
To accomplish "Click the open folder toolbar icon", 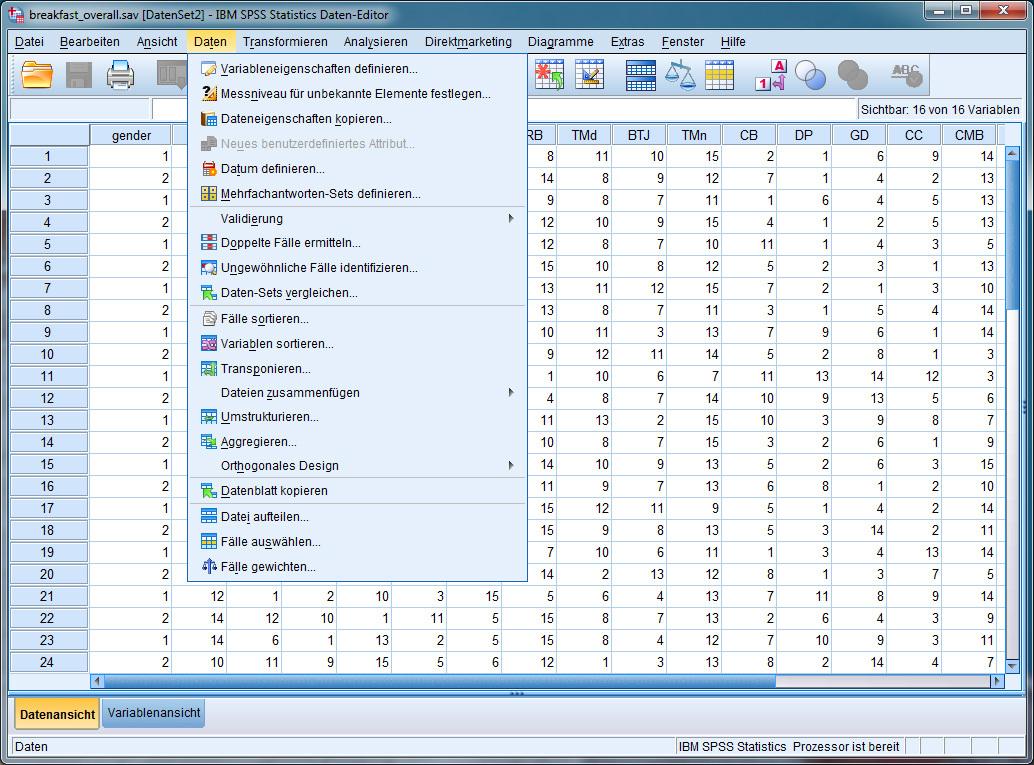I will tap(37, 75).
